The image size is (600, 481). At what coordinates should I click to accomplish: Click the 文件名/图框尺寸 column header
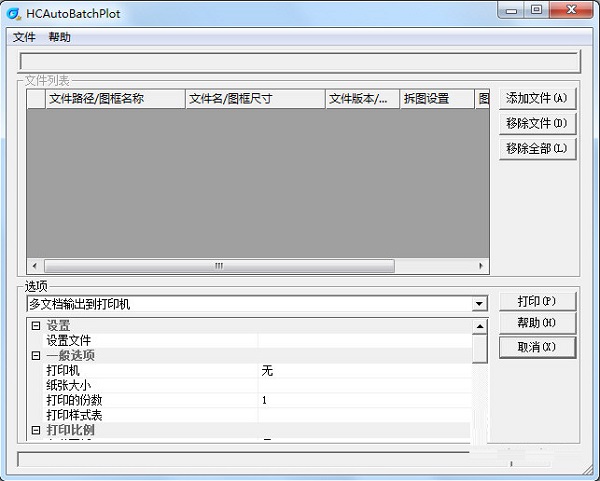tap(256, 99)
